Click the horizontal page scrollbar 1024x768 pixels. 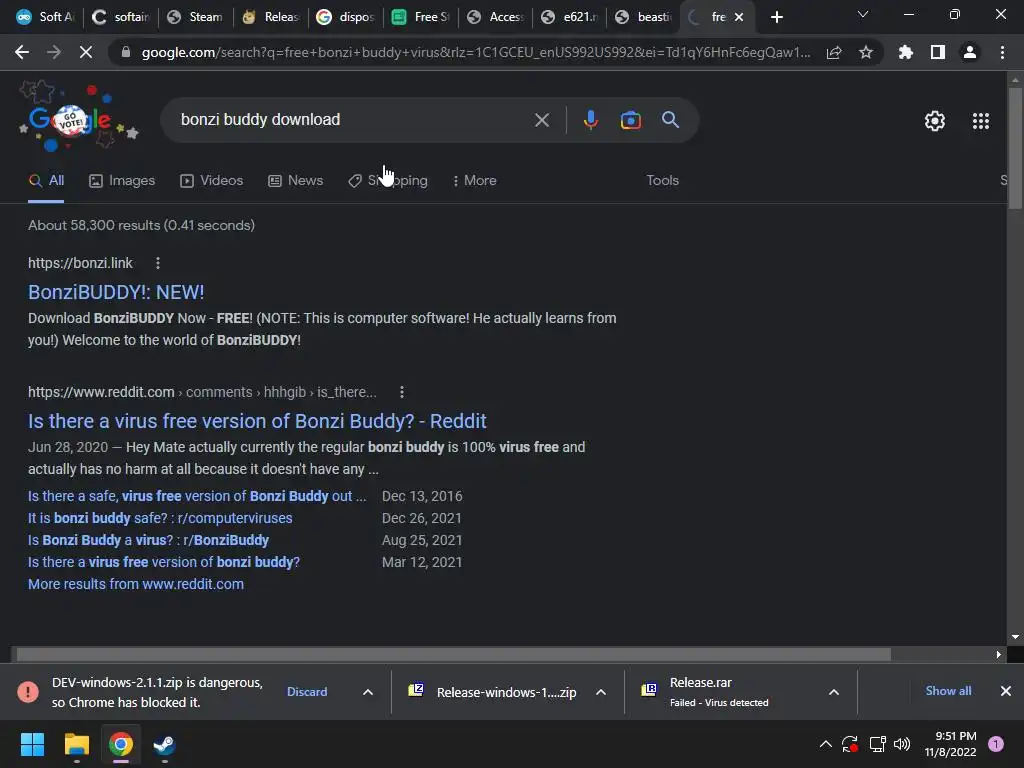453,654
